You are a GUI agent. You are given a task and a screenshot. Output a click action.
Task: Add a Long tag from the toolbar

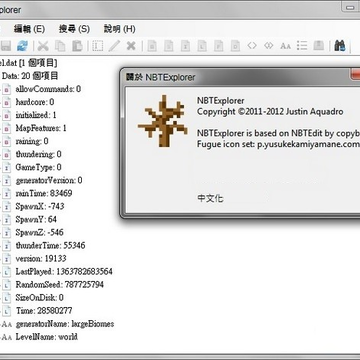pos(202,46)
